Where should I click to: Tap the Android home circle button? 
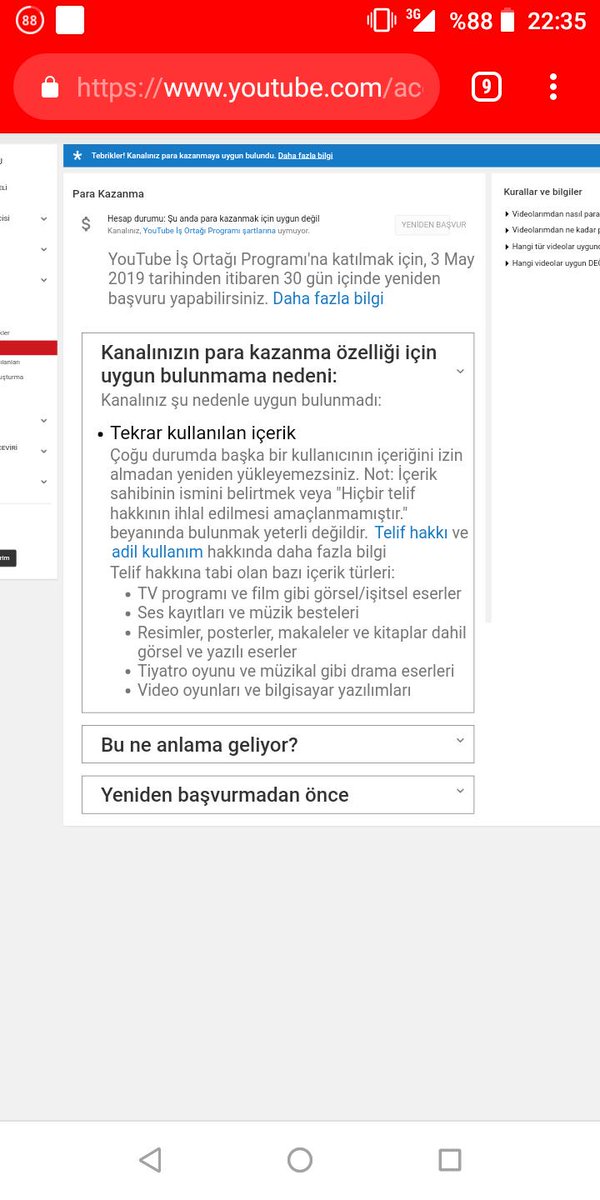tap(300, 1160)
